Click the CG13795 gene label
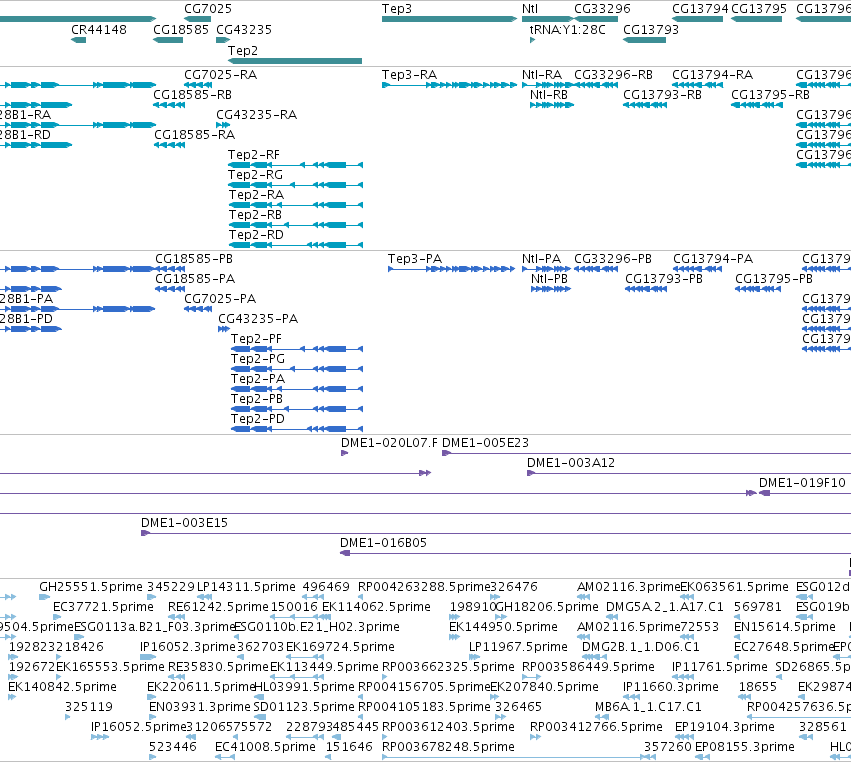This screenshot has width=851, height=762. pos(759,9)
